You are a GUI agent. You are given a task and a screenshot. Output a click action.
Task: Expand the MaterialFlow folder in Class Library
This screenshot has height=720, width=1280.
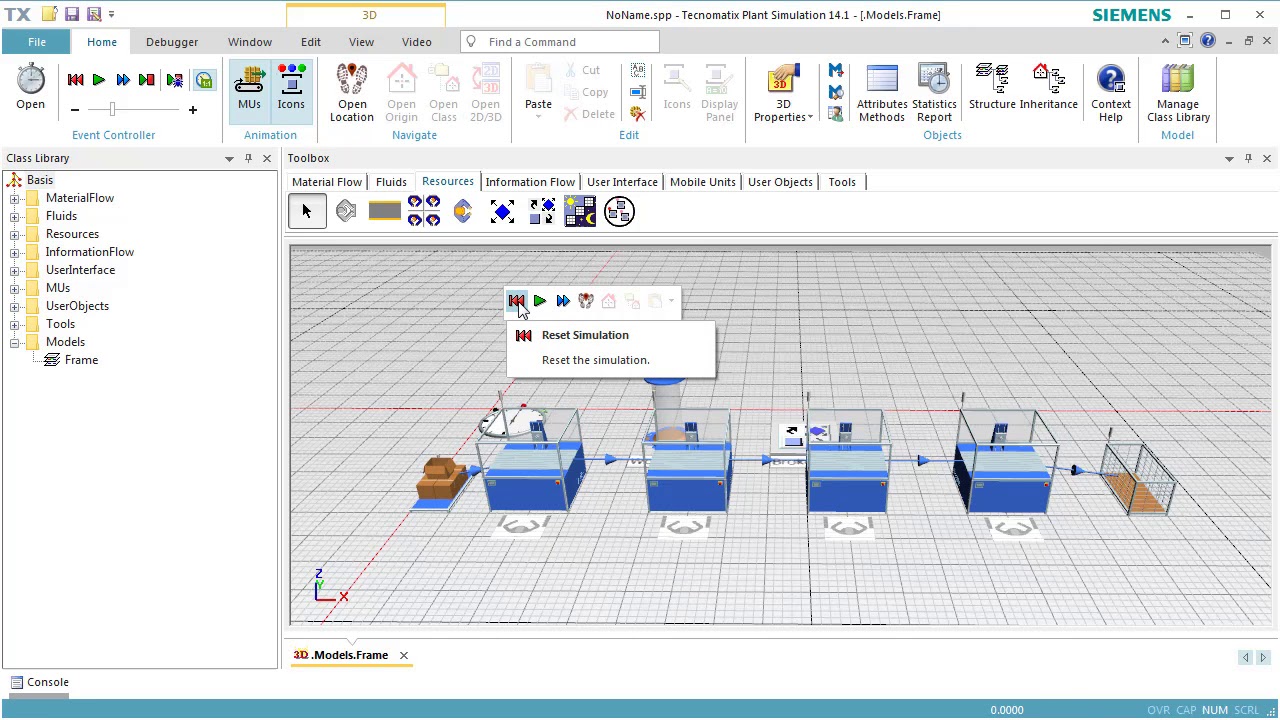point(15,198)
